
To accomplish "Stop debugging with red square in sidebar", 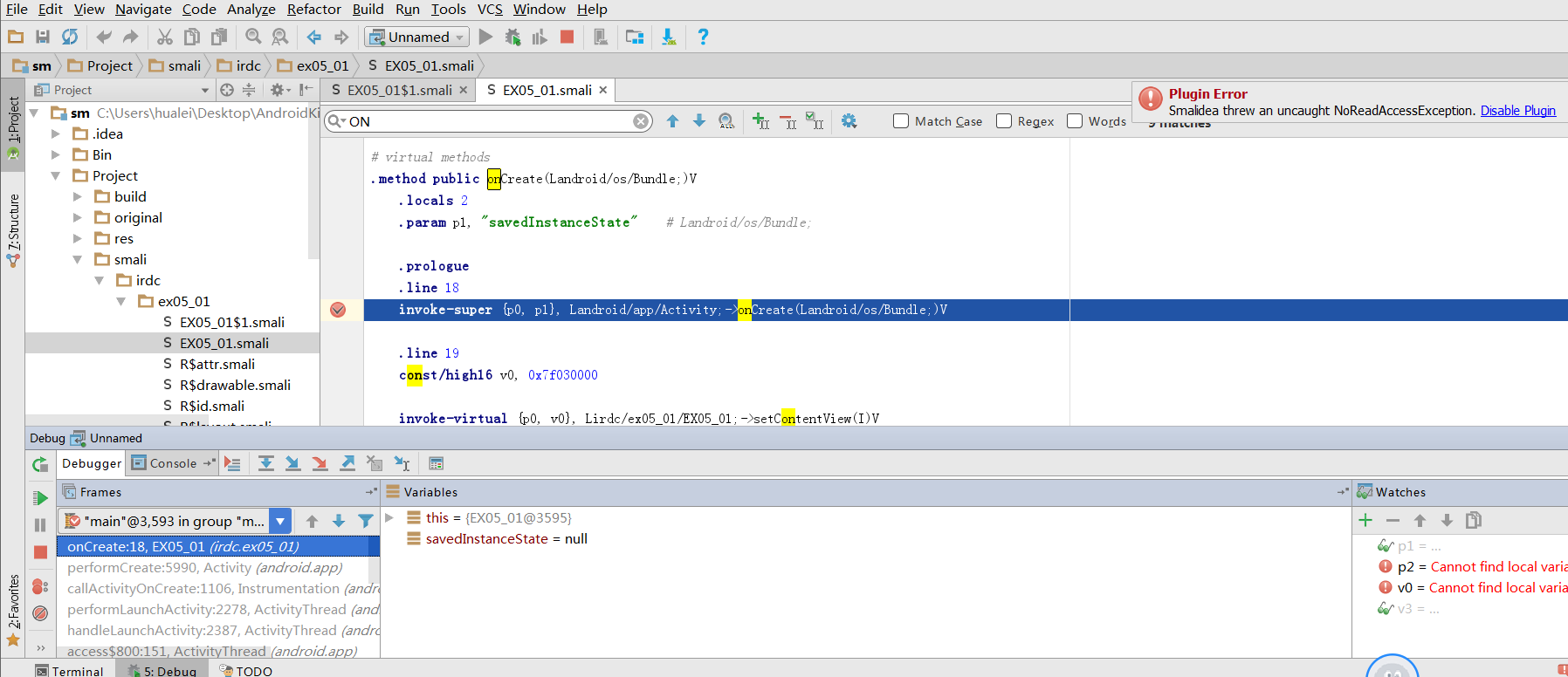I will [40, 552].
